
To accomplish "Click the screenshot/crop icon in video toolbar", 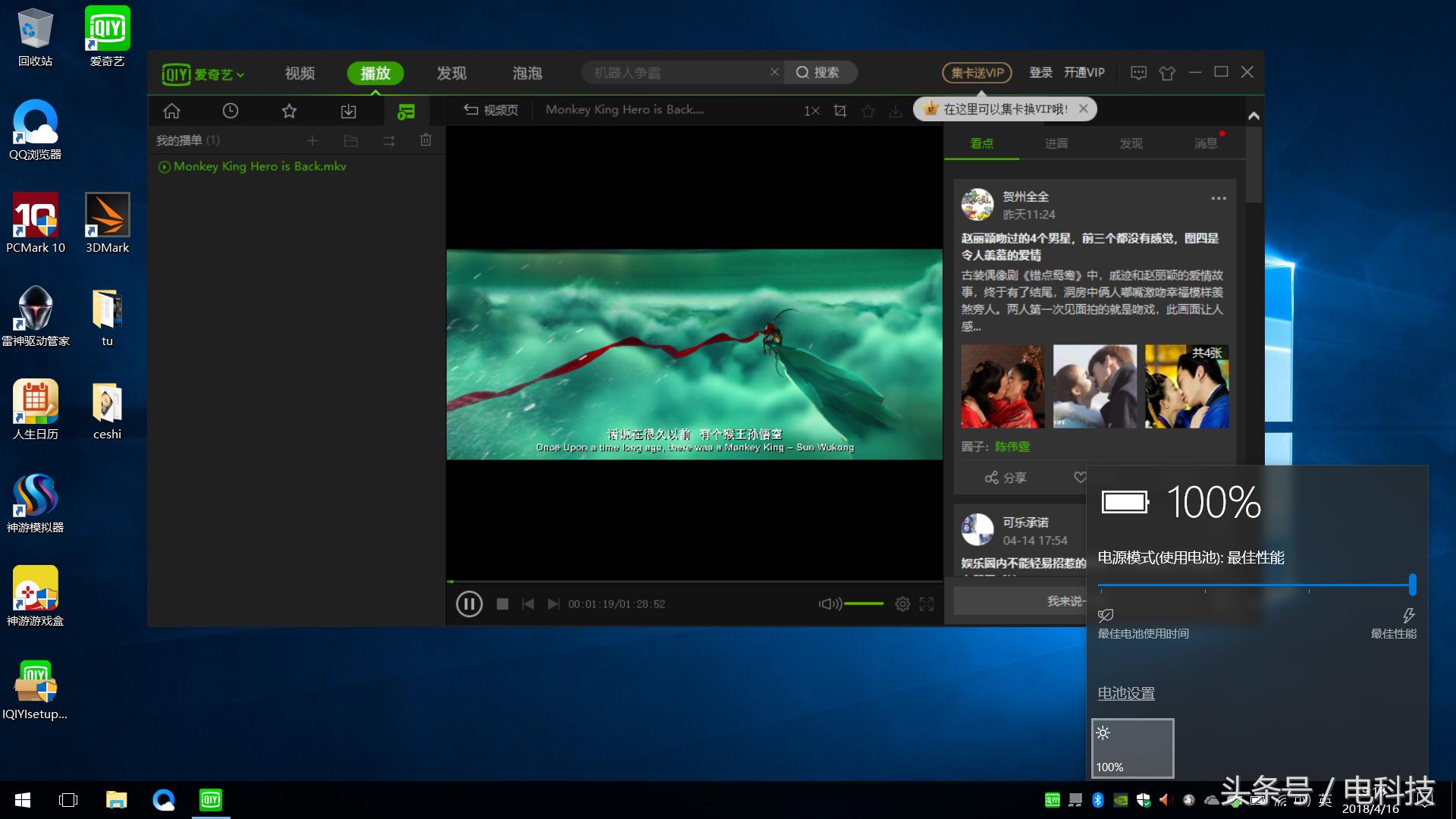I will click(840, 111).
